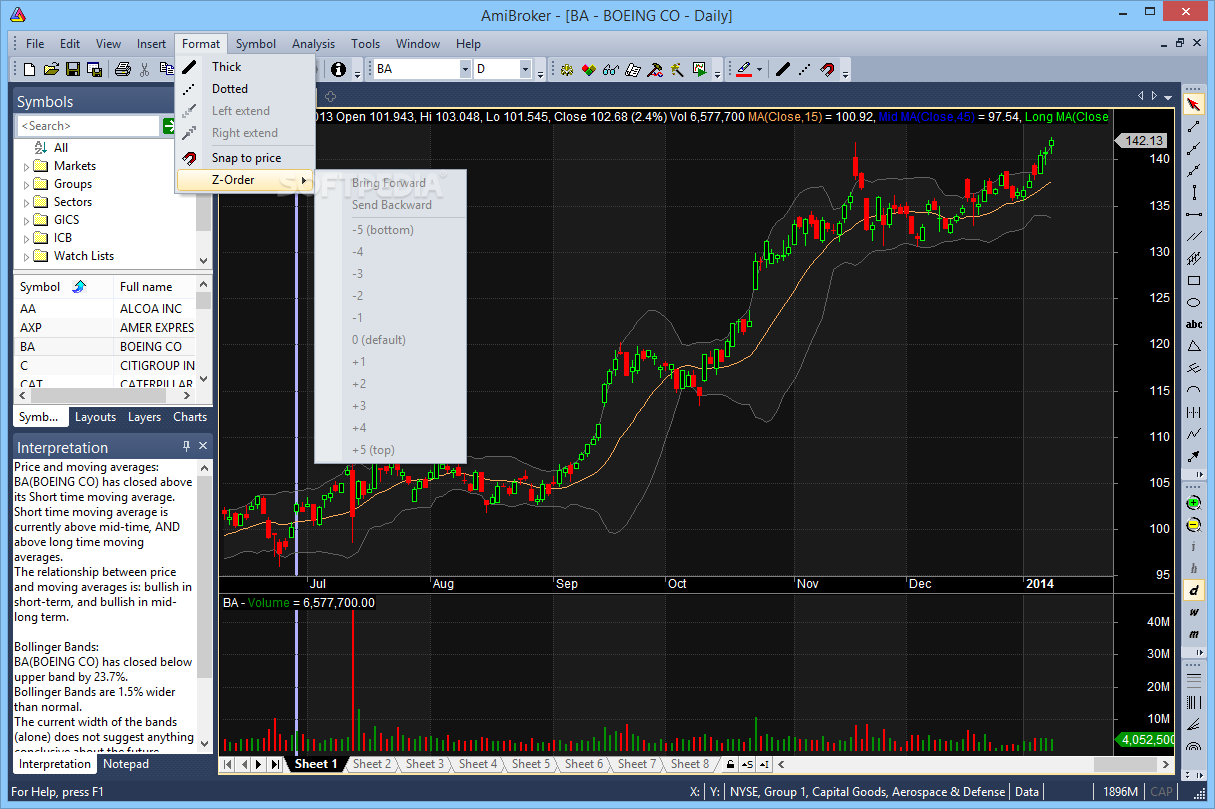Open the File menu
The height and width of the screenshot is (809, 1215).
(35, 44)
